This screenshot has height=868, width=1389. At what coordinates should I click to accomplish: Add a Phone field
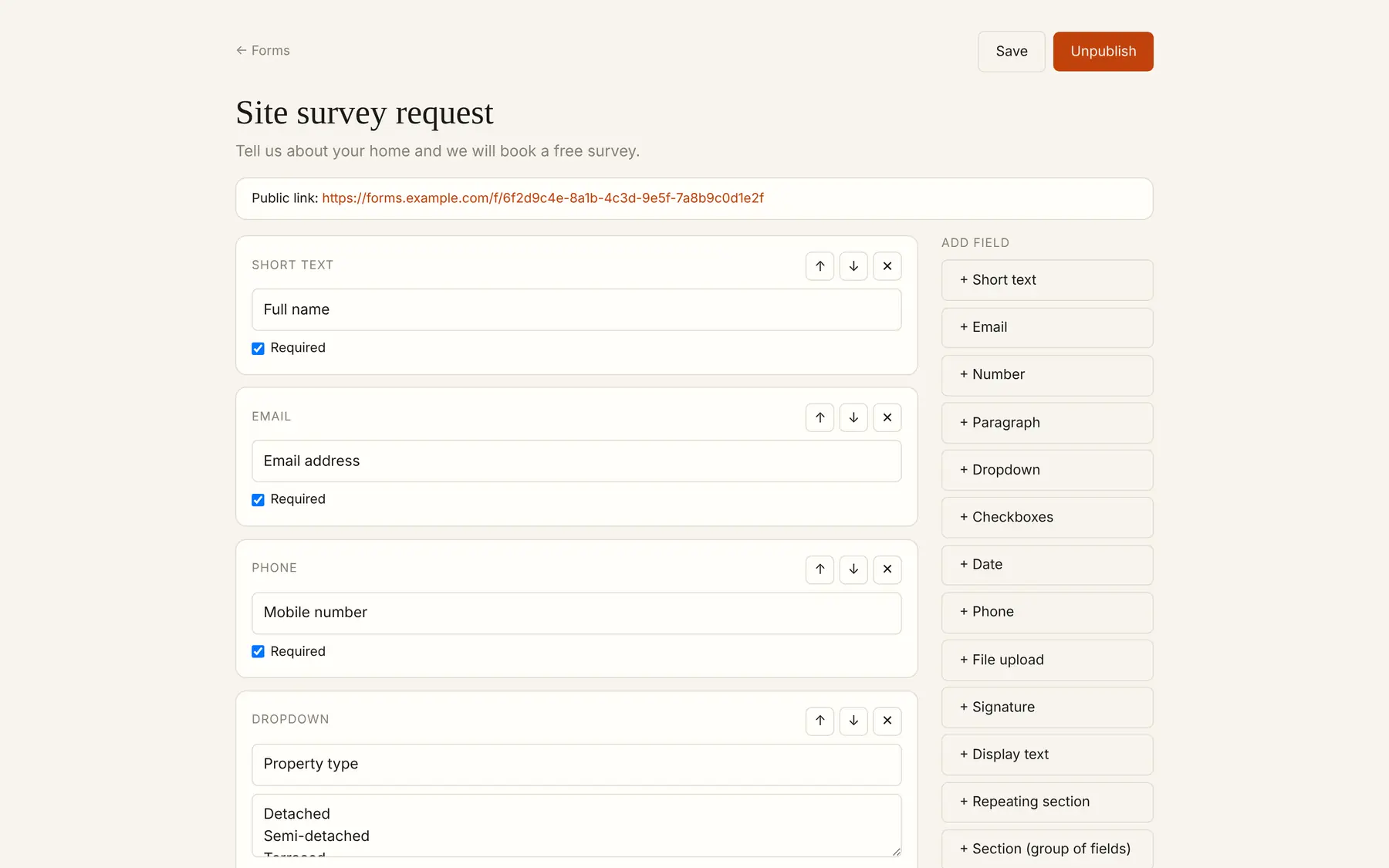pyautogui.click(x=1047, y=613)
